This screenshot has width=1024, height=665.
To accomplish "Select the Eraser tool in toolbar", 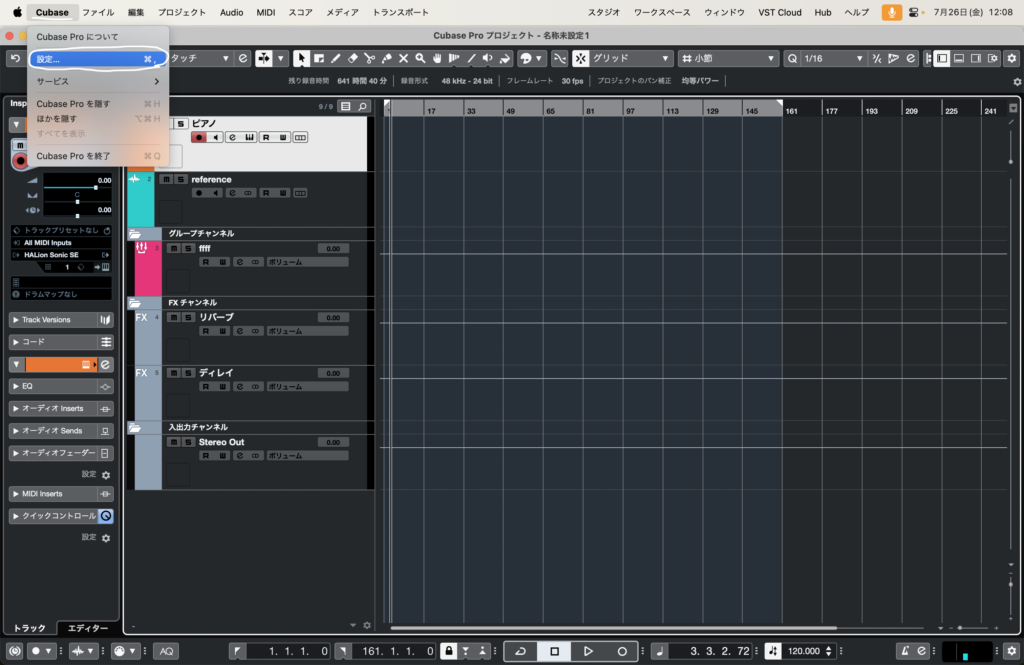I will click(352, 59).
